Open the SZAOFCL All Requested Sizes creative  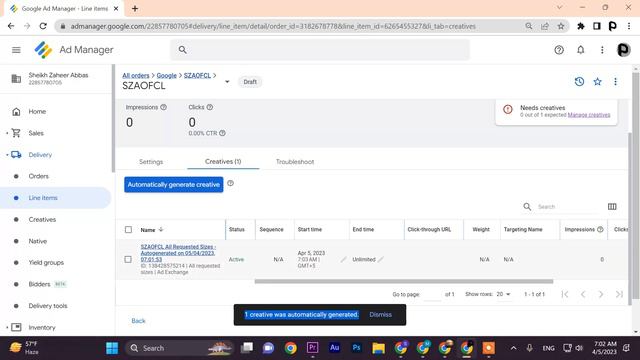[178, 253]
